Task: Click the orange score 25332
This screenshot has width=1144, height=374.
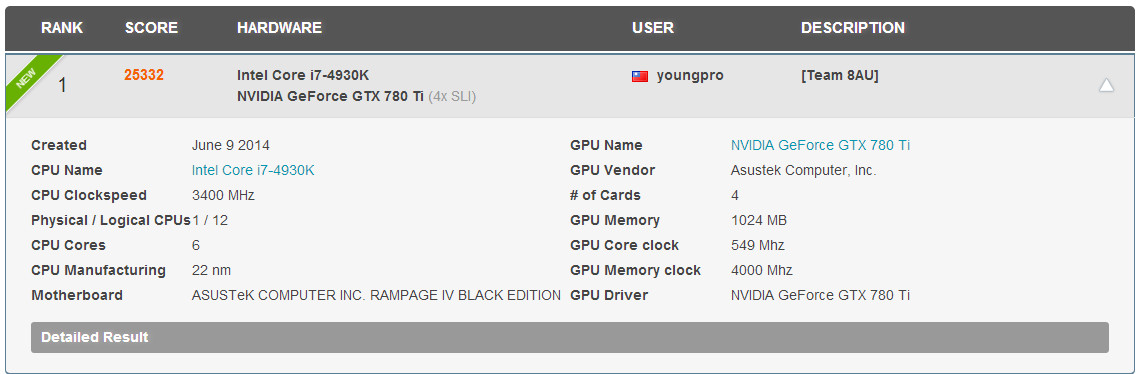Action: tap(144, 75)
